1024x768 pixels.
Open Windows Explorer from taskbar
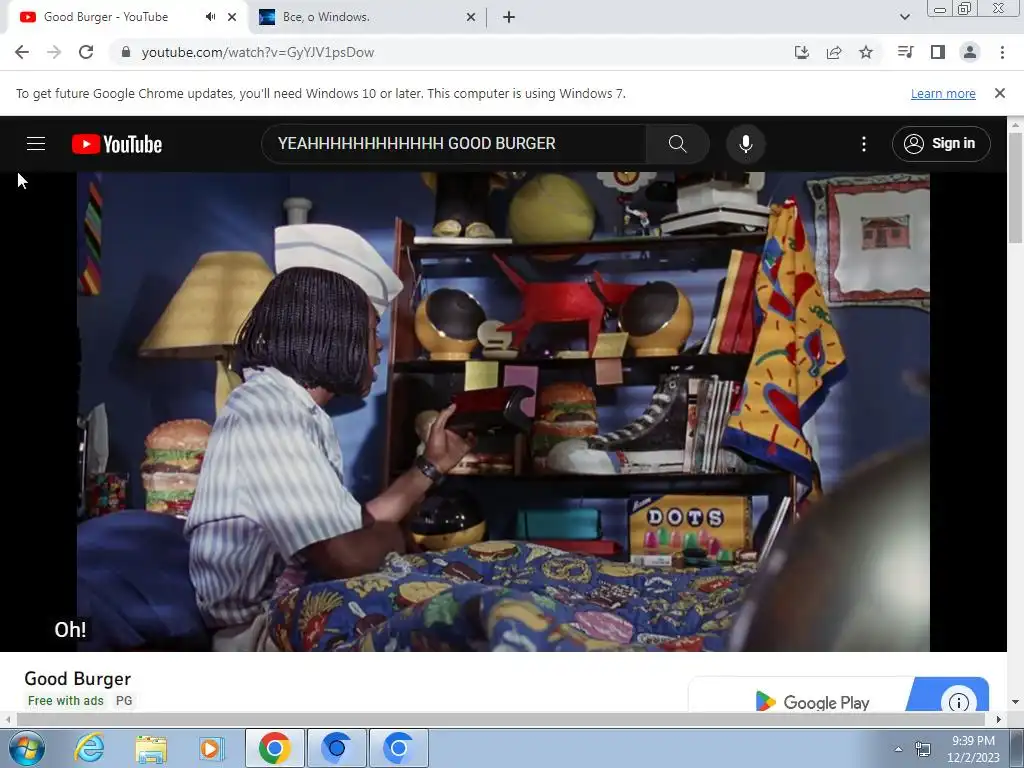pyautogui.click(x=152, y=749)
